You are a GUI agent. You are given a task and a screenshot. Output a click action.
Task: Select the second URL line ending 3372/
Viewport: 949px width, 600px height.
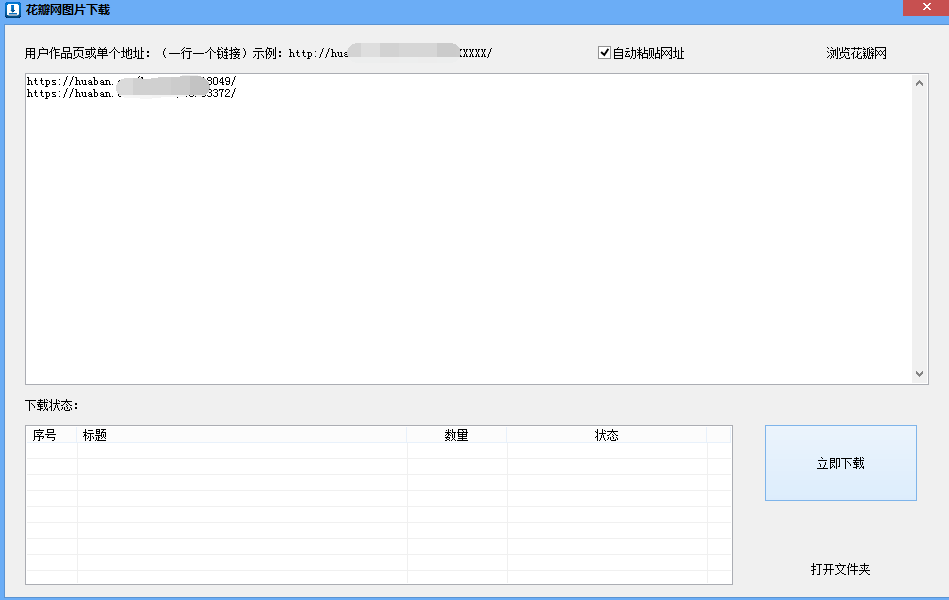click(131, 93)
